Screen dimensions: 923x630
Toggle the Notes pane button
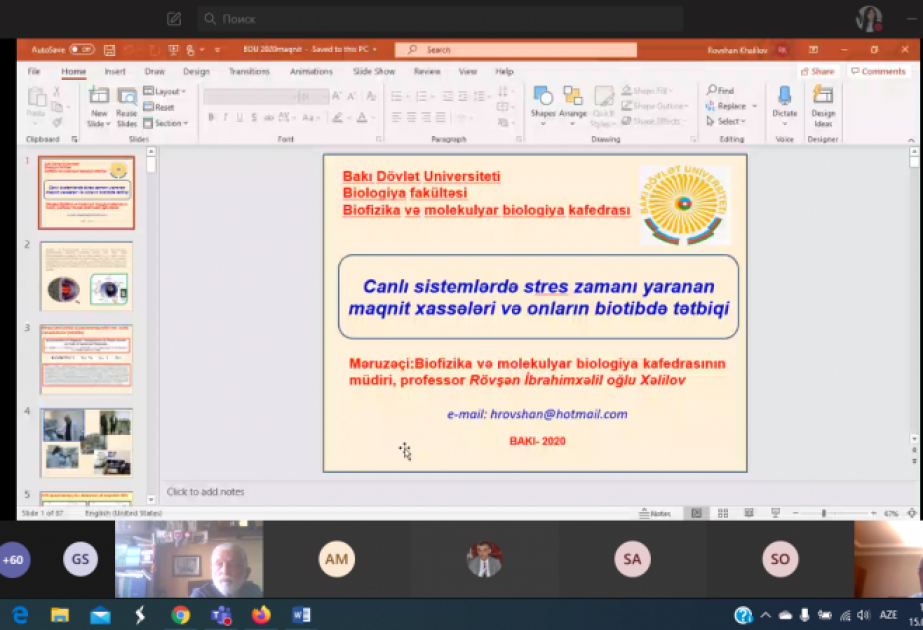(655, 513)
